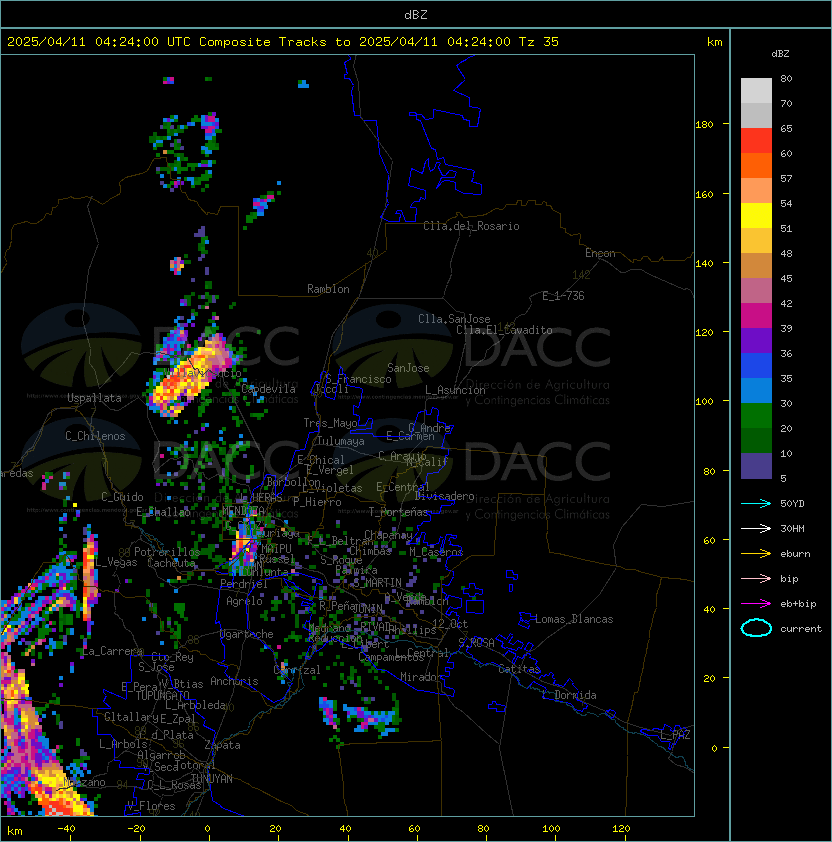Click the 'dBZ' title in top bar
The image size is (832, 842).
[416, 15]
